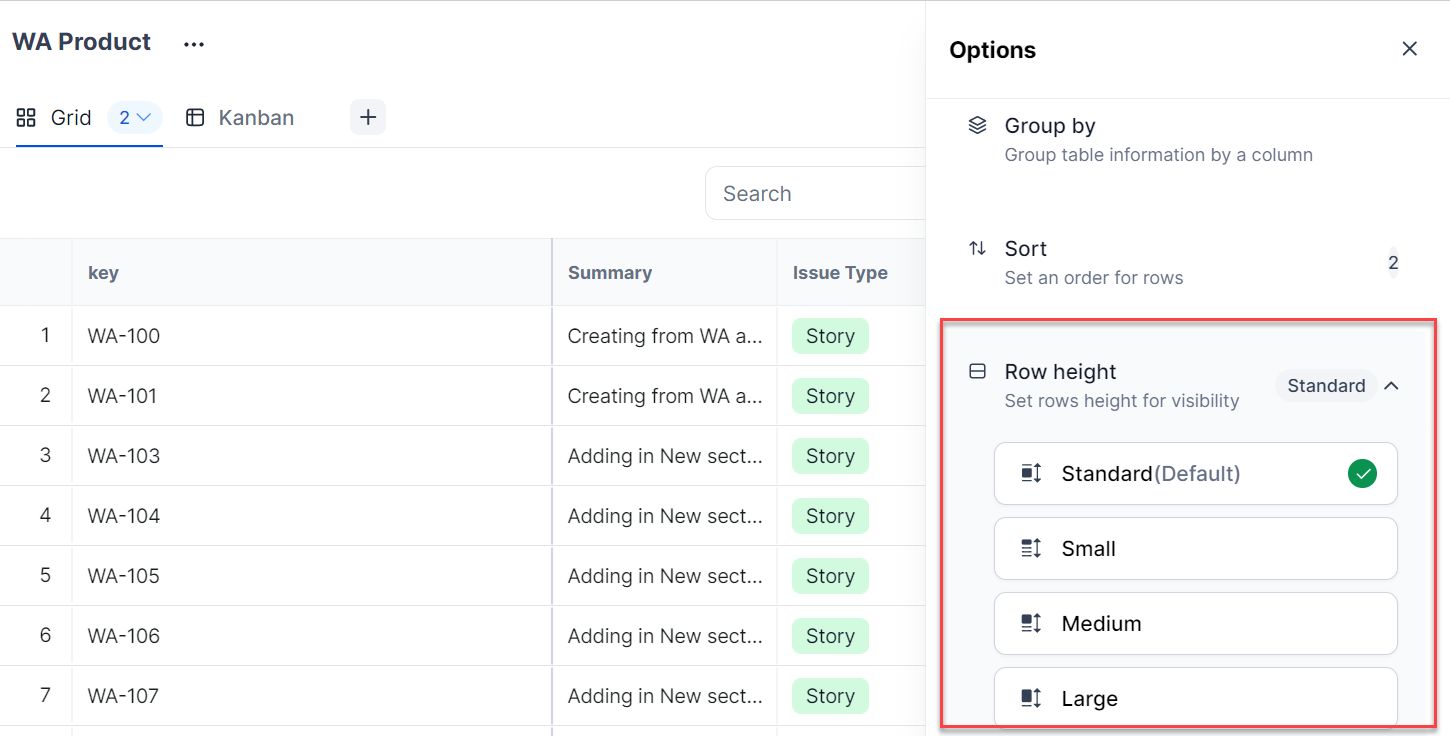Click the Sort arrows icon

pos(977,249)
